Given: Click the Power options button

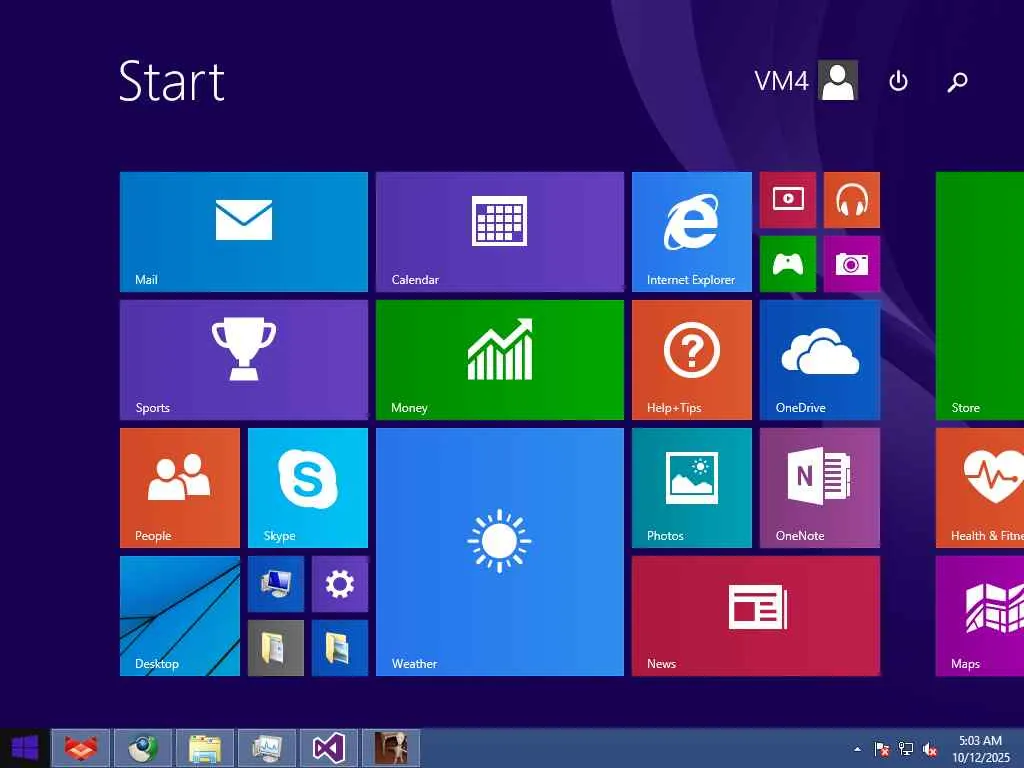Looking at the screenshot, I should [x=898, y=81].
